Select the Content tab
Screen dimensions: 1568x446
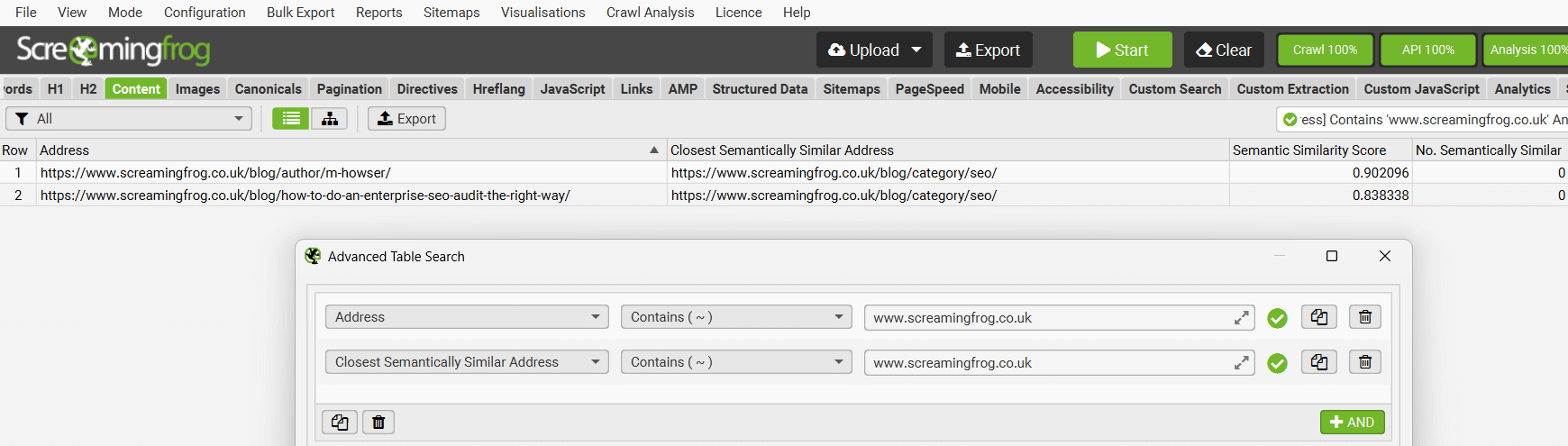(x=136, y=88)
